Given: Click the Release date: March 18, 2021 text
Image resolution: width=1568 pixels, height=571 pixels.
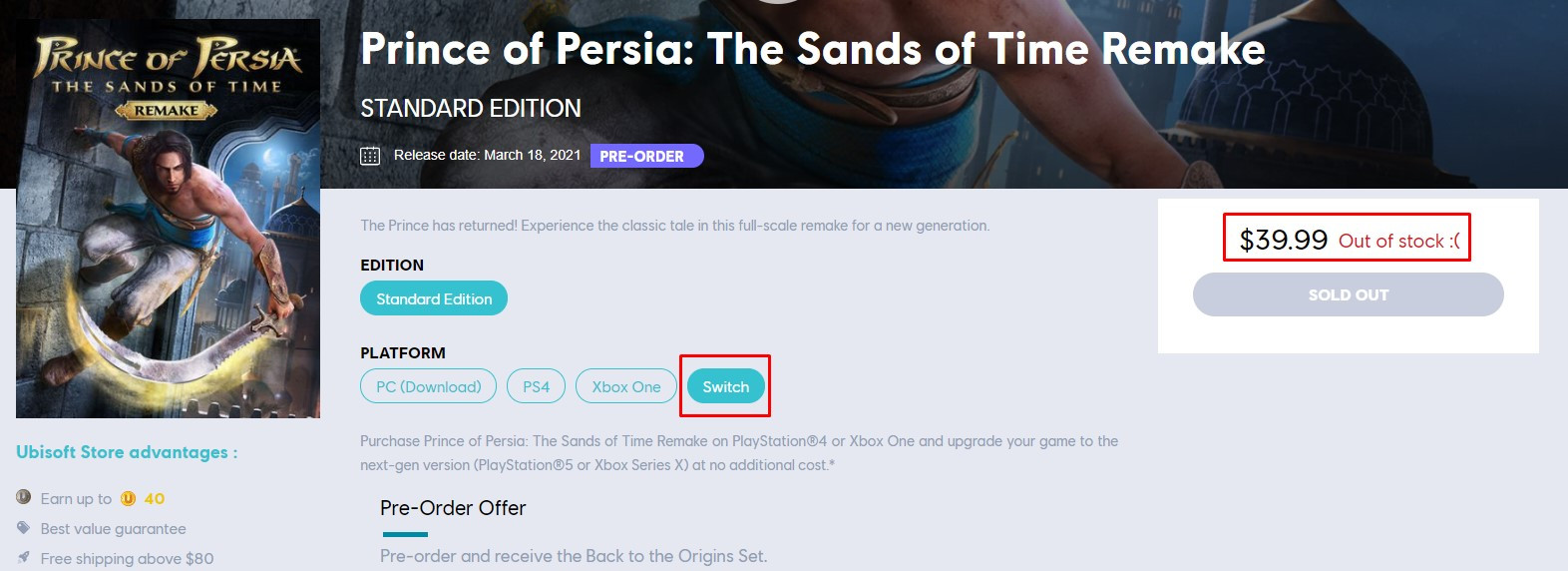Looking at the screenshot, I should click(x=487, y=155).
